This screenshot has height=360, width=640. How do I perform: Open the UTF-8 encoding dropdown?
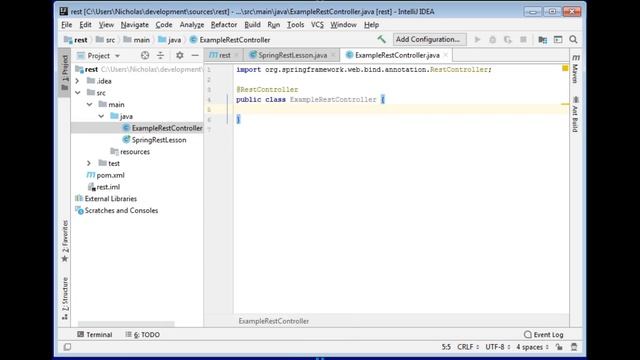(498, 347)
